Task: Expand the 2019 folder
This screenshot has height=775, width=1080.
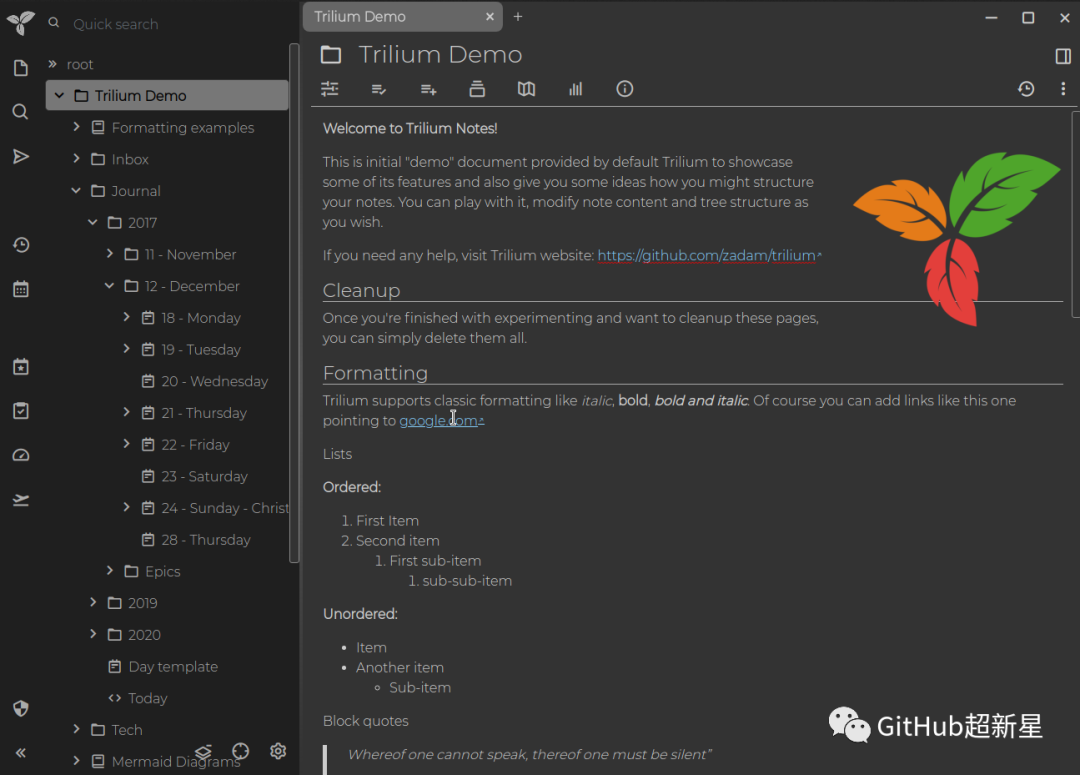Action: 93,602
